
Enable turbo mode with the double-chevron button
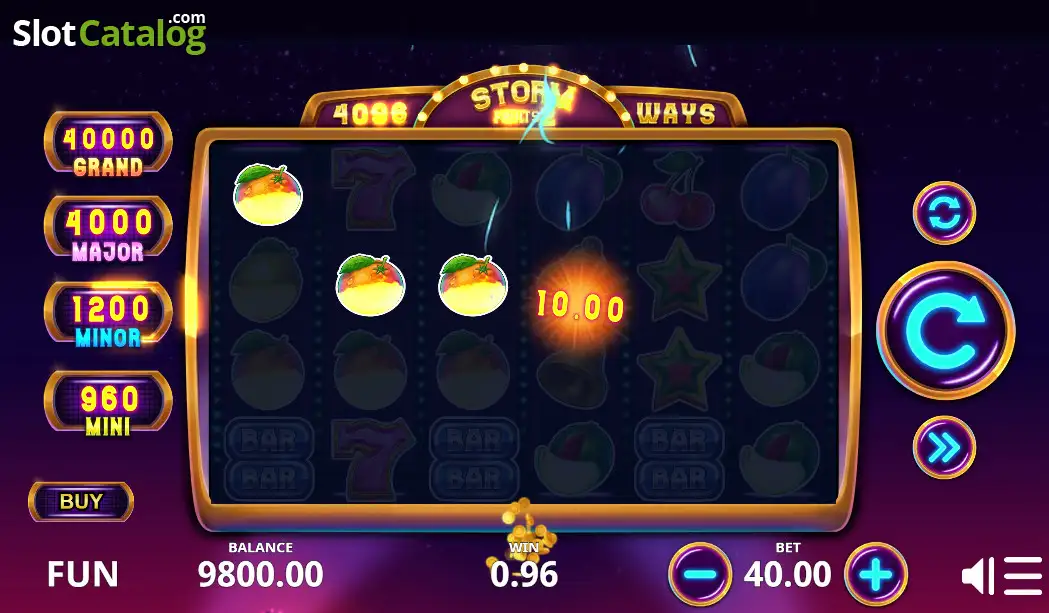click(x=944, y=447)
